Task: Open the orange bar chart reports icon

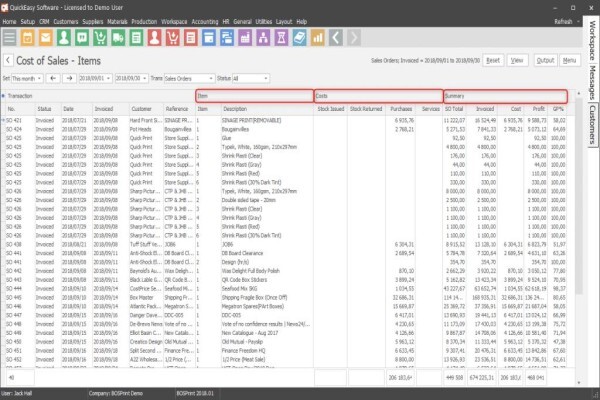Action: point(318,38)
